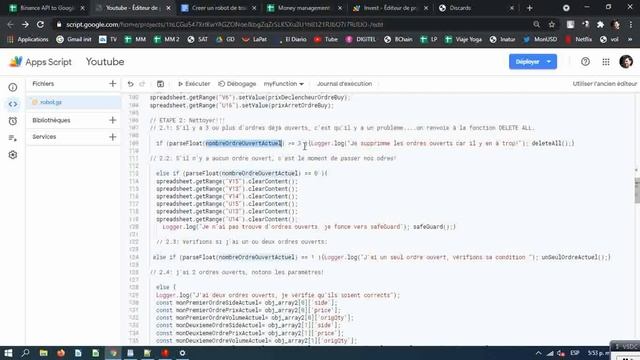640x360 pixels.
Task: Add a service next to Services
Action: click(x=113, y=137)
